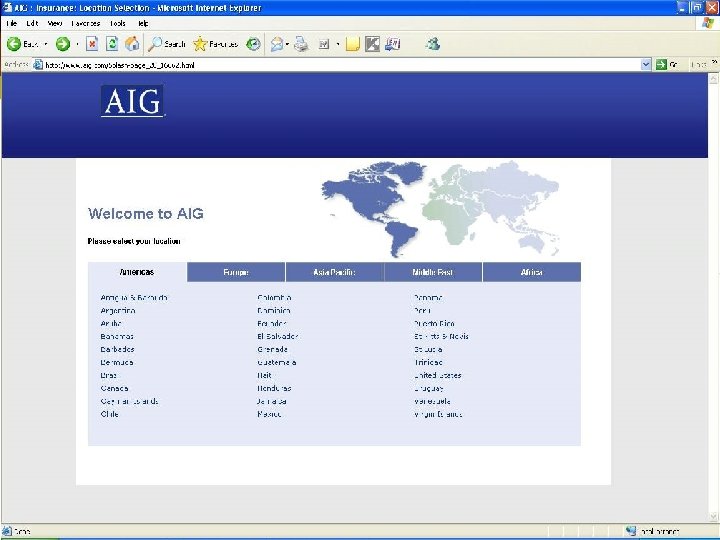Click the status bar page icon
Image resolution: width=720 pixels, height=540 pixels.
click(x=6, y=531)
